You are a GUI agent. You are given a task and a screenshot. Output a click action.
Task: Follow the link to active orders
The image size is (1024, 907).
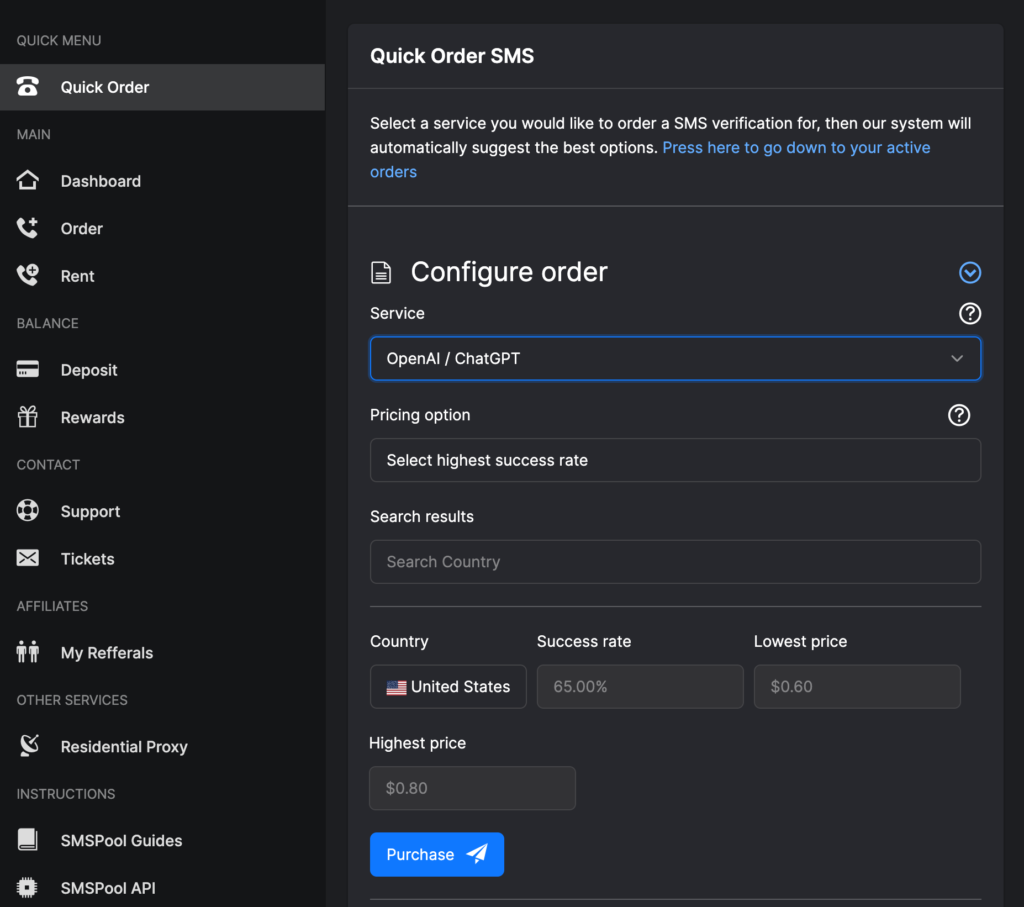coord(650,159)
